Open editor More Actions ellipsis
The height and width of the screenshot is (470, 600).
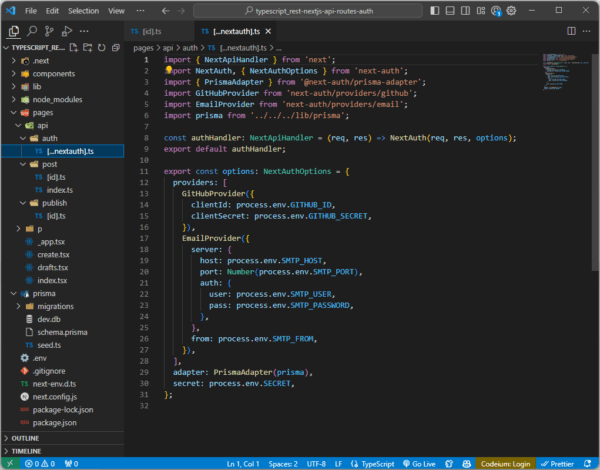coord(586,31)
